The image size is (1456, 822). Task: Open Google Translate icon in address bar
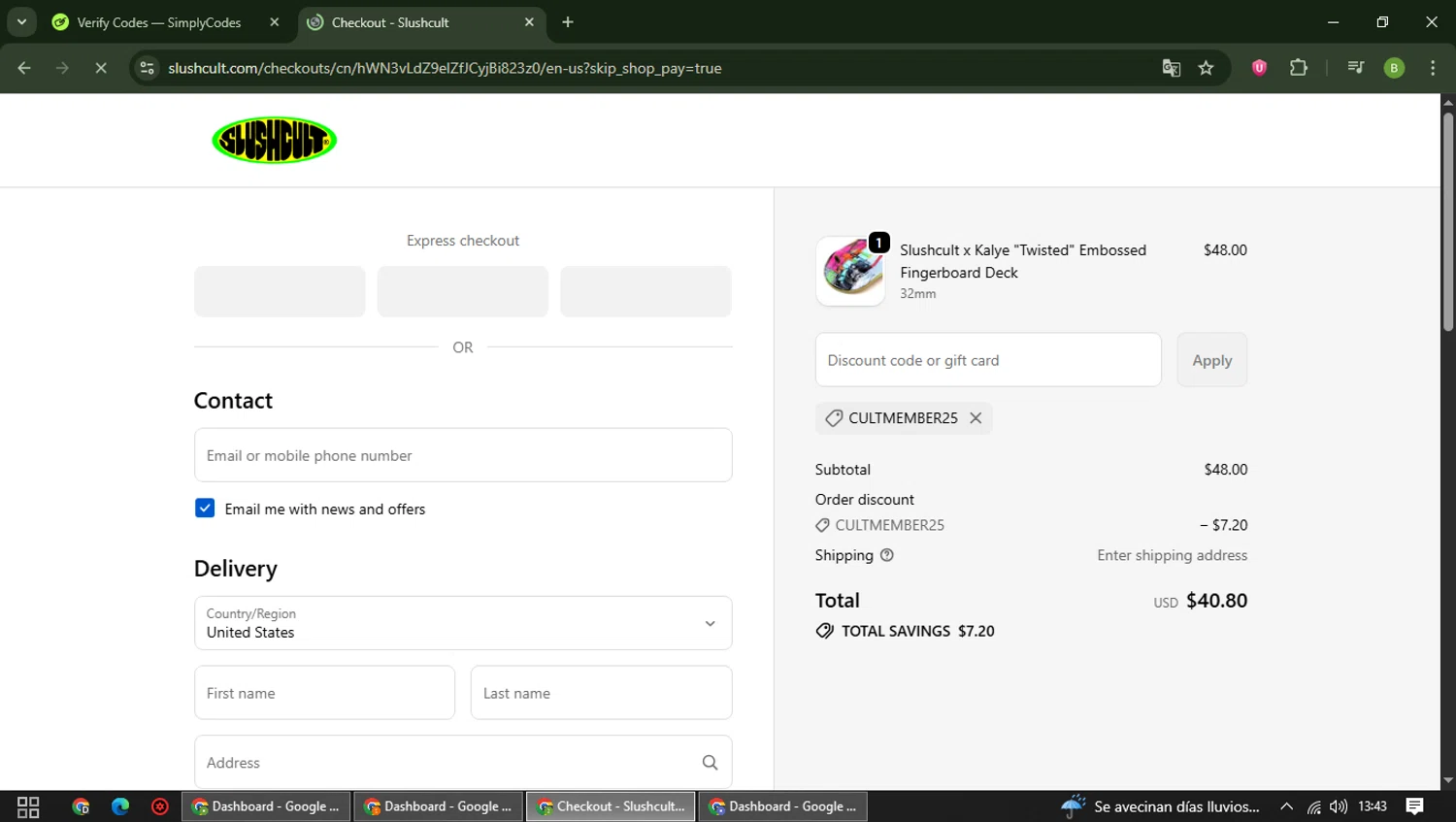click(1172, 68)
